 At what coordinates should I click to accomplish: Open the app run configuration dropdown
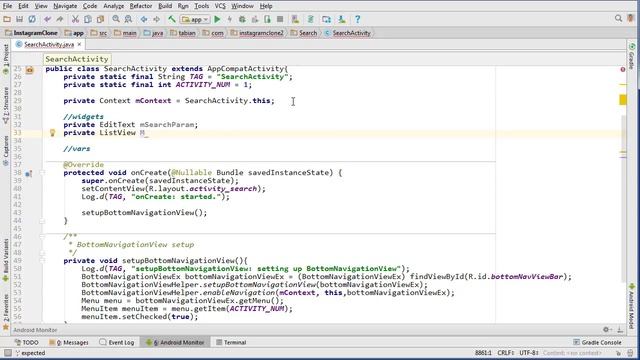coord(196,19)
